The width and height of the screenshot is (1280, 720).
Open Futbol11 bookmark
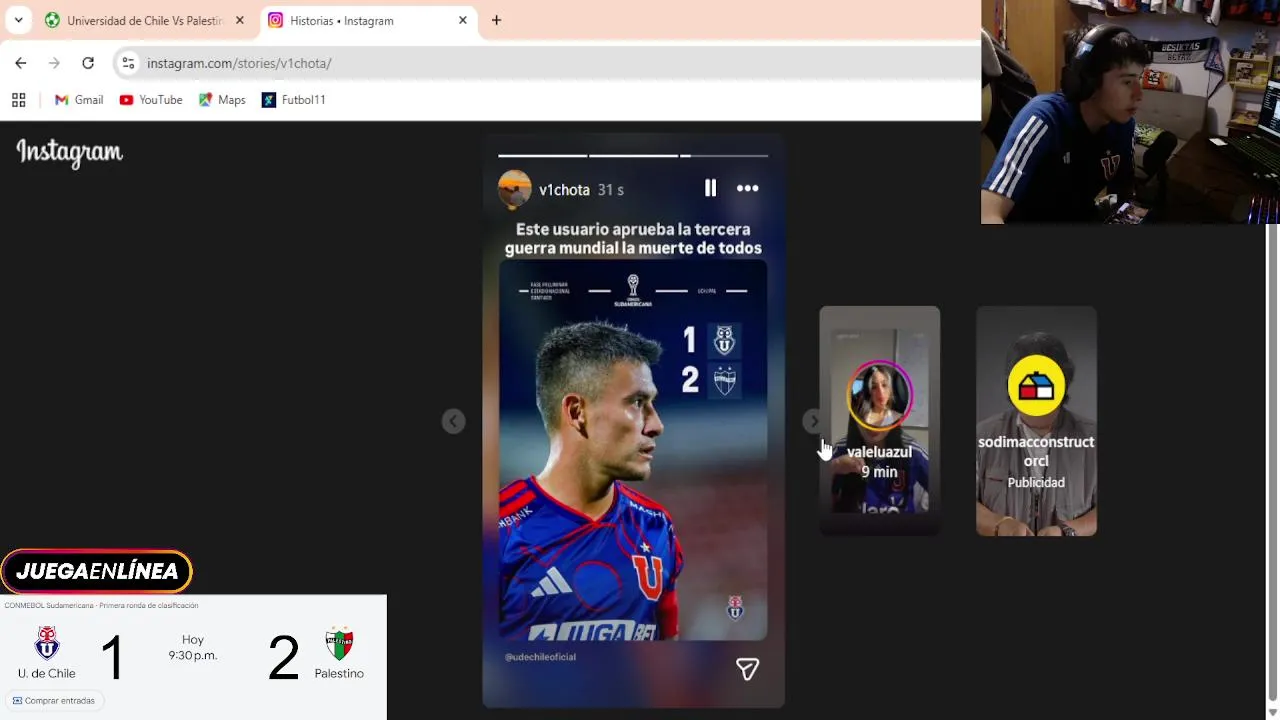293,100
